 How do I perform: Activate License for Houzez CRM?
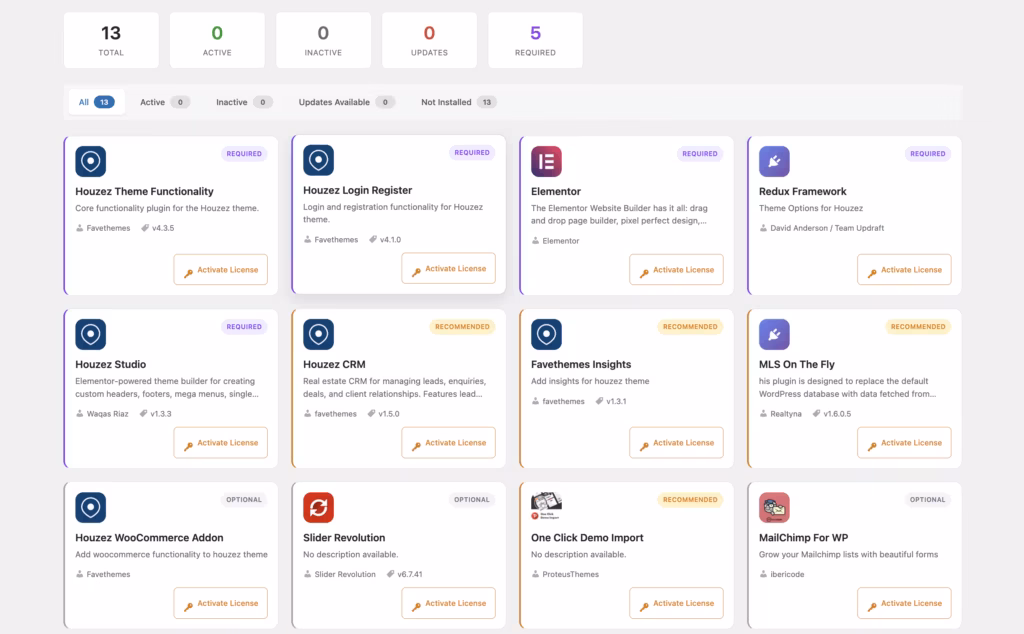click(x=449, y=443)
